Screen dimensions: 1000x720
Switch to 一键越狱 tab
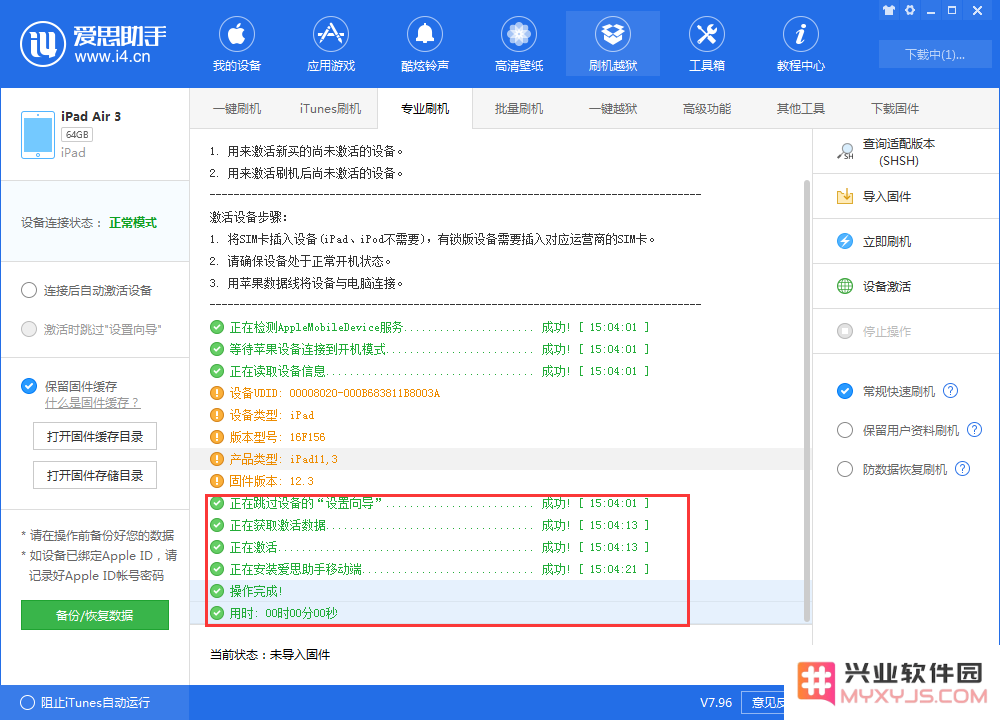[613, 108]
